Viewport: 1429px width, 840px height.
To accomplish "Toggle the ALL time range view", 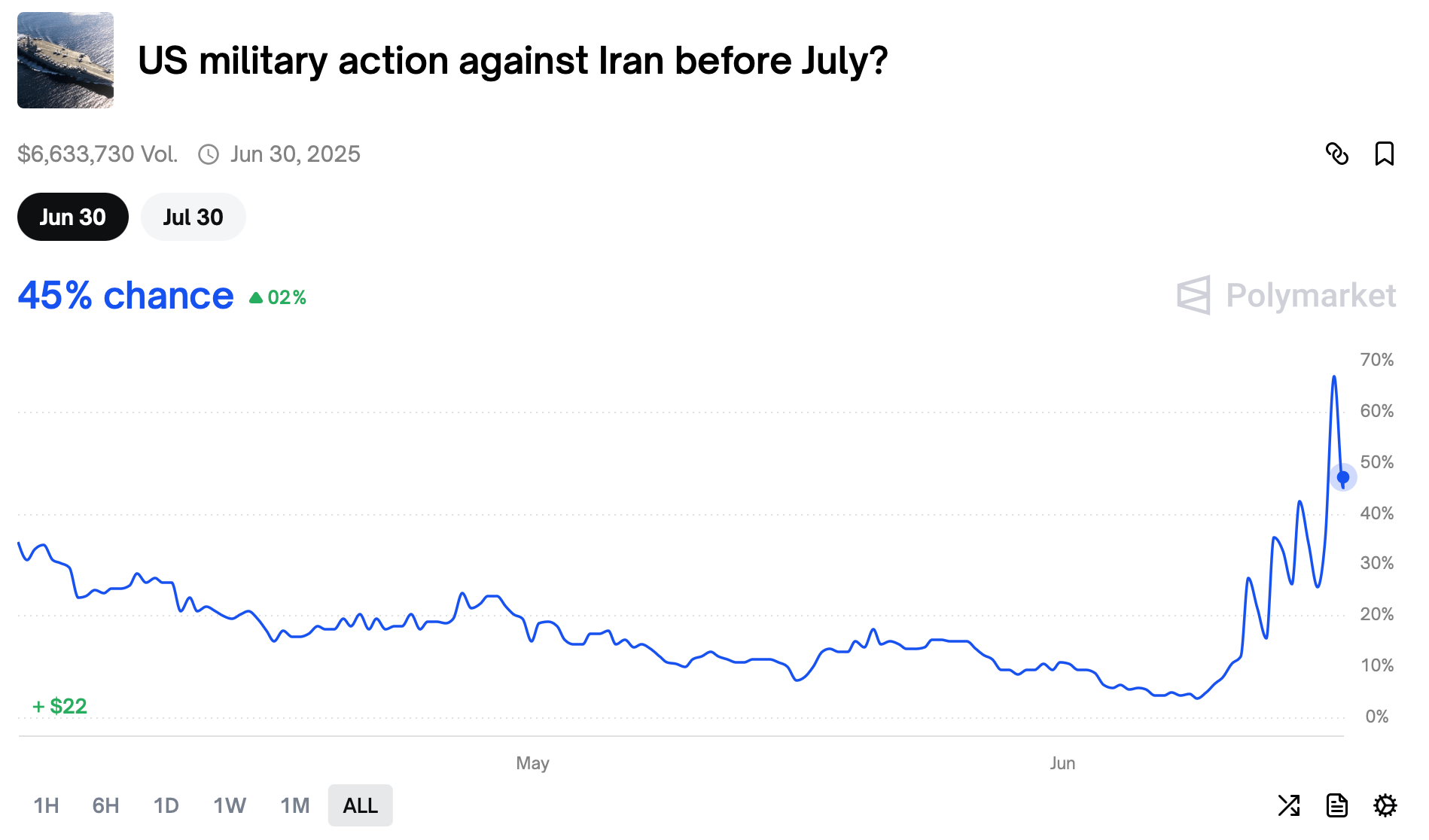I will tap(360, 805).
